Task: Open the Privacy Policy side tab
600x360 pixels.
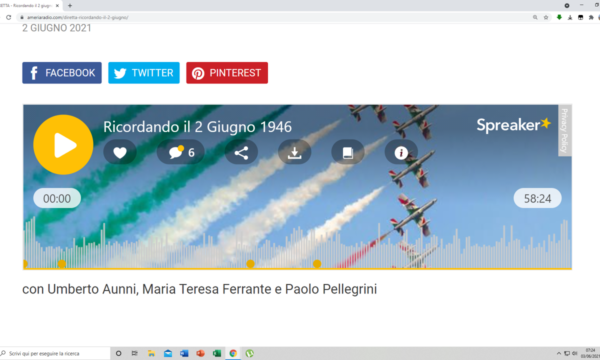Action: point(564,130)
